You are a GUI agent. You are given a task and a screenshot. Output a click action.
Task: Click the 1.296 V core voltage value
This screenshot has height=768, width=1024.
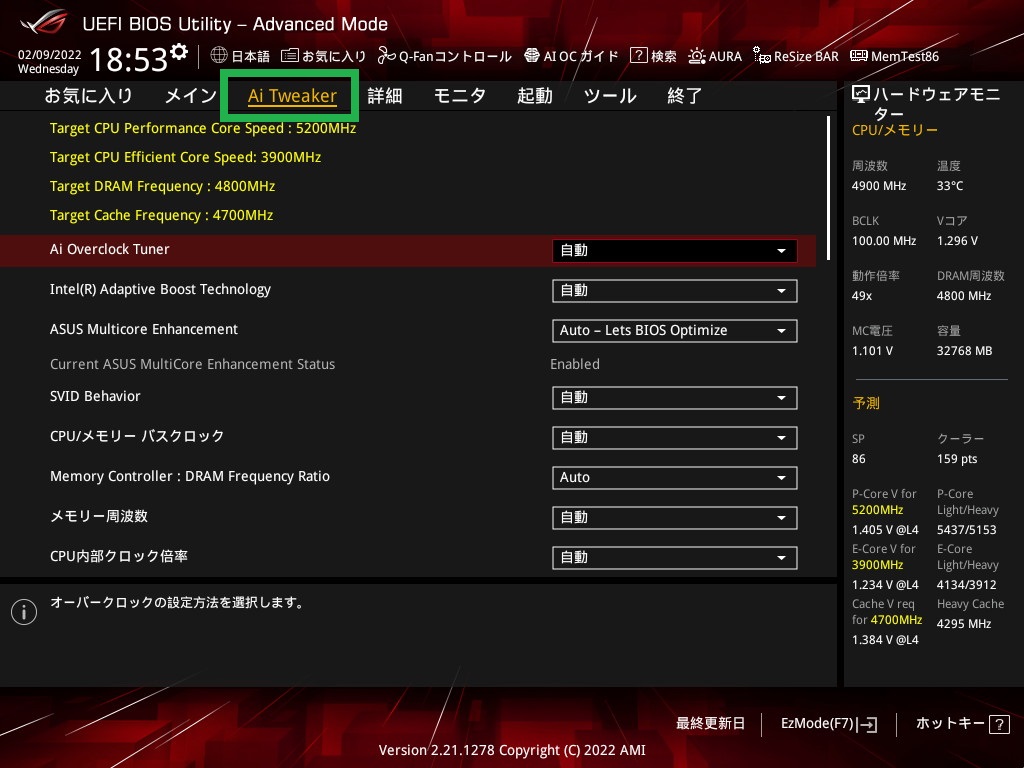[957, 241]
